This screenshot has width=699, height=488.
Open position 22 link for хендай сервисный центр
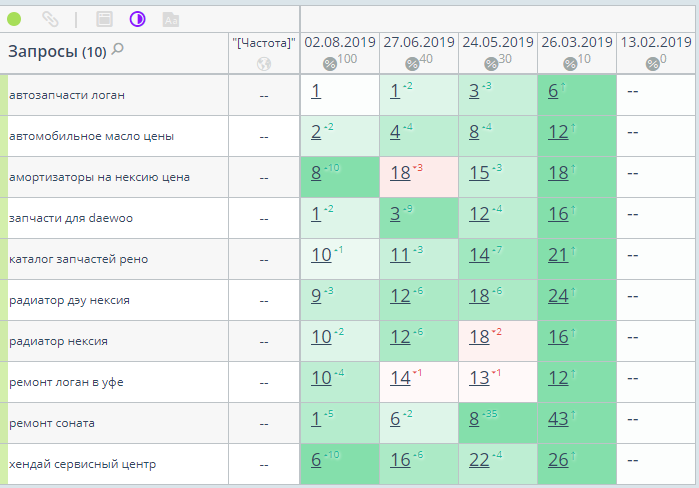479,460
